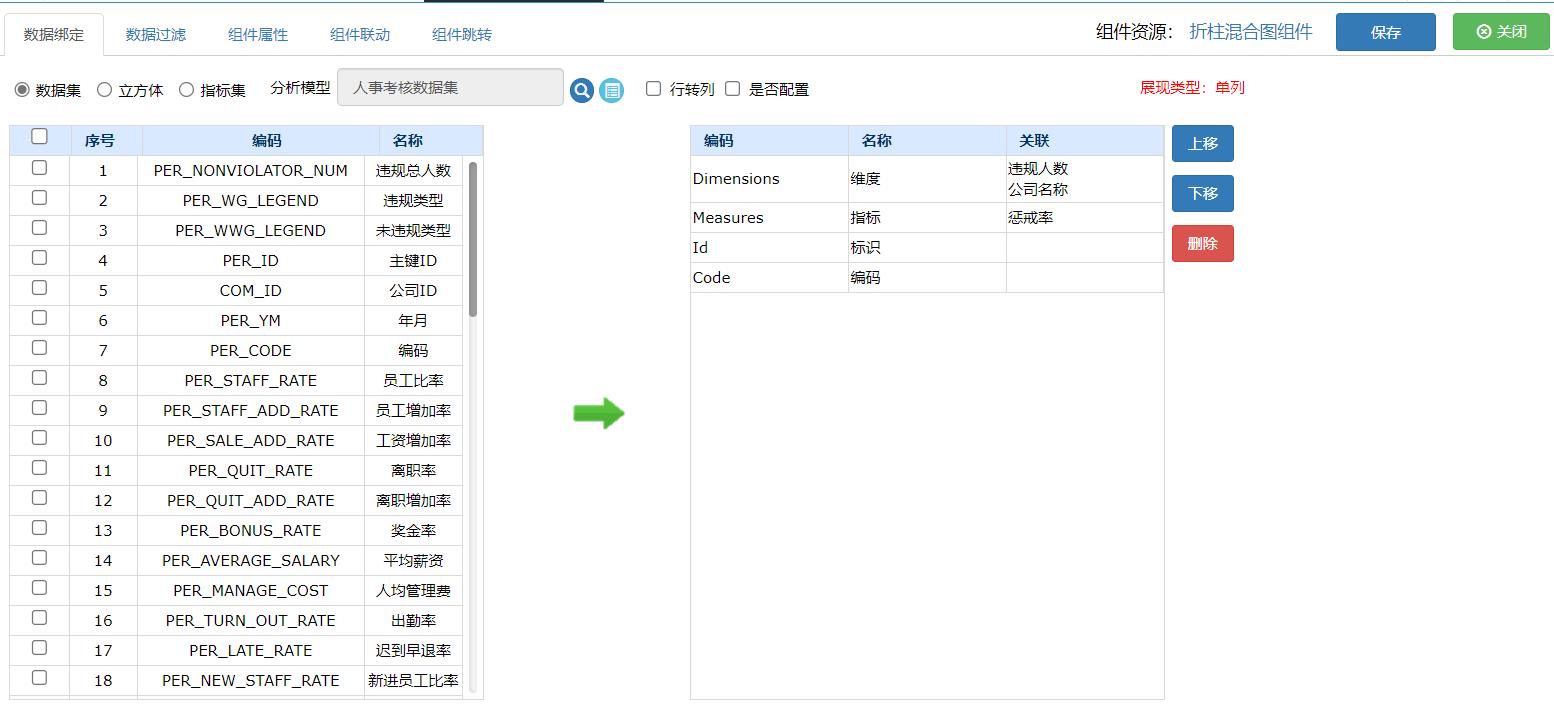Select the 数据集 radio button
Image resolution: width=1554 pixels, height=724 pixels.
pyautogui.click(x=22, y=88)
